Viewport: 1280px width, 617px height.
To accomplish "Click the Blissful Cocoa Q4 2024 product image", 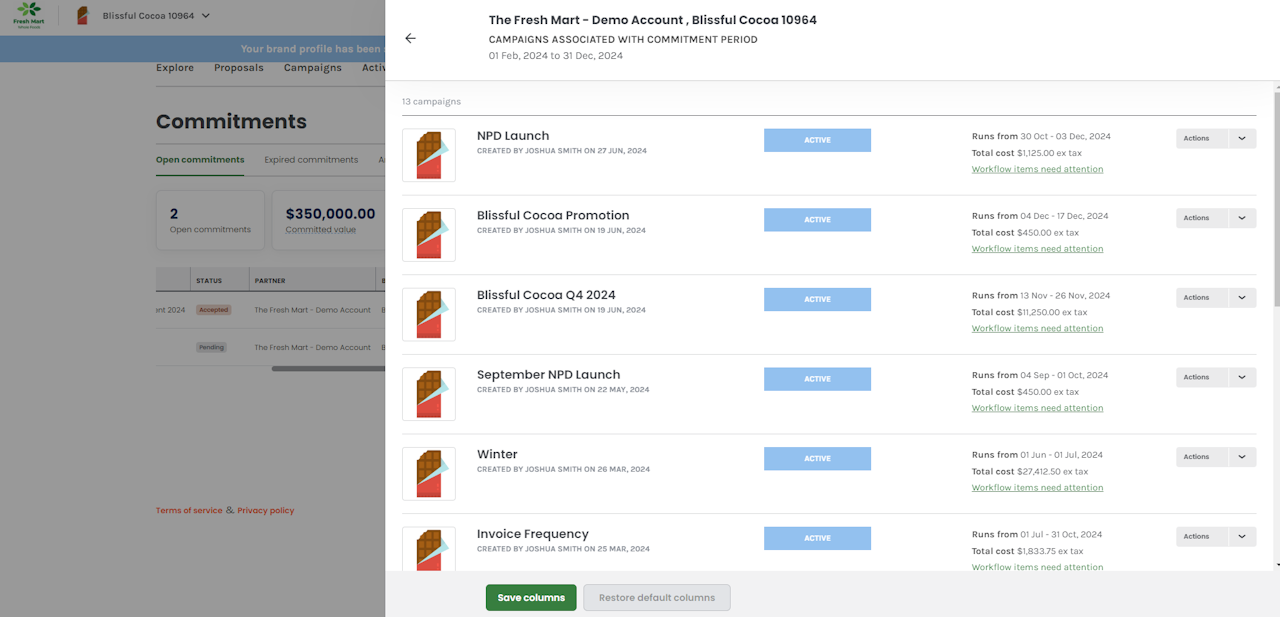I will [429, 314].
